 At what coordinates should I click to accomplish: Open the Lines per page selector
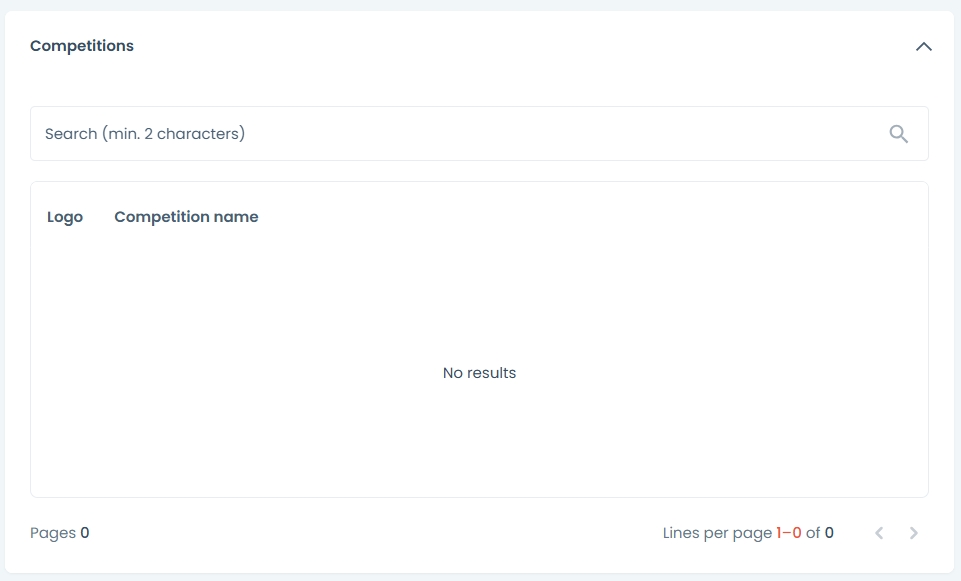point(717,533)
